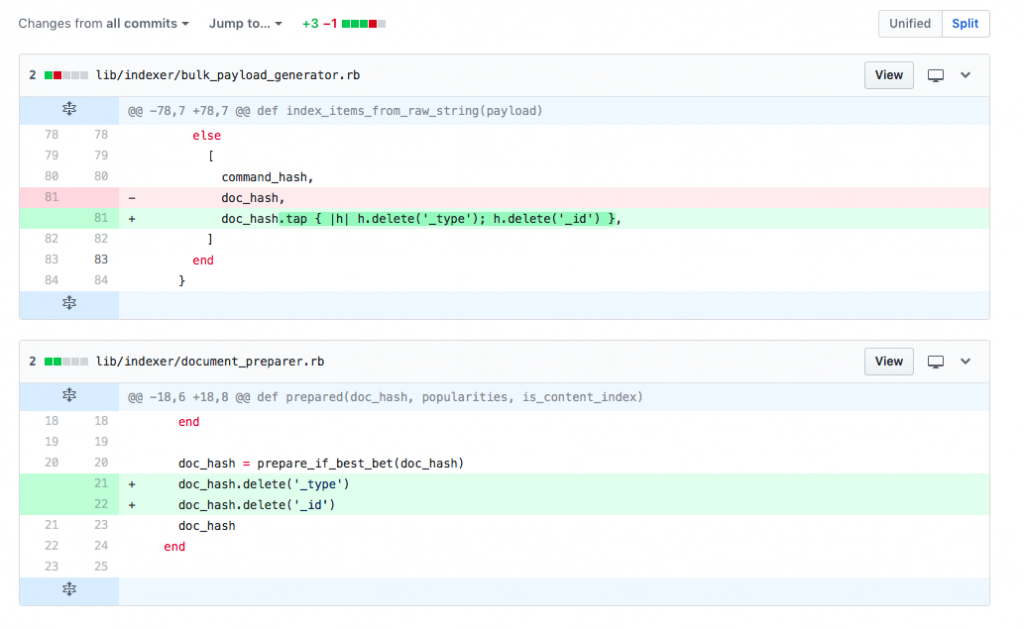The width and height of the screenshot is (1024, 628).
Task: Show rich diff display for document_preparer.rb
Action: 936,362
